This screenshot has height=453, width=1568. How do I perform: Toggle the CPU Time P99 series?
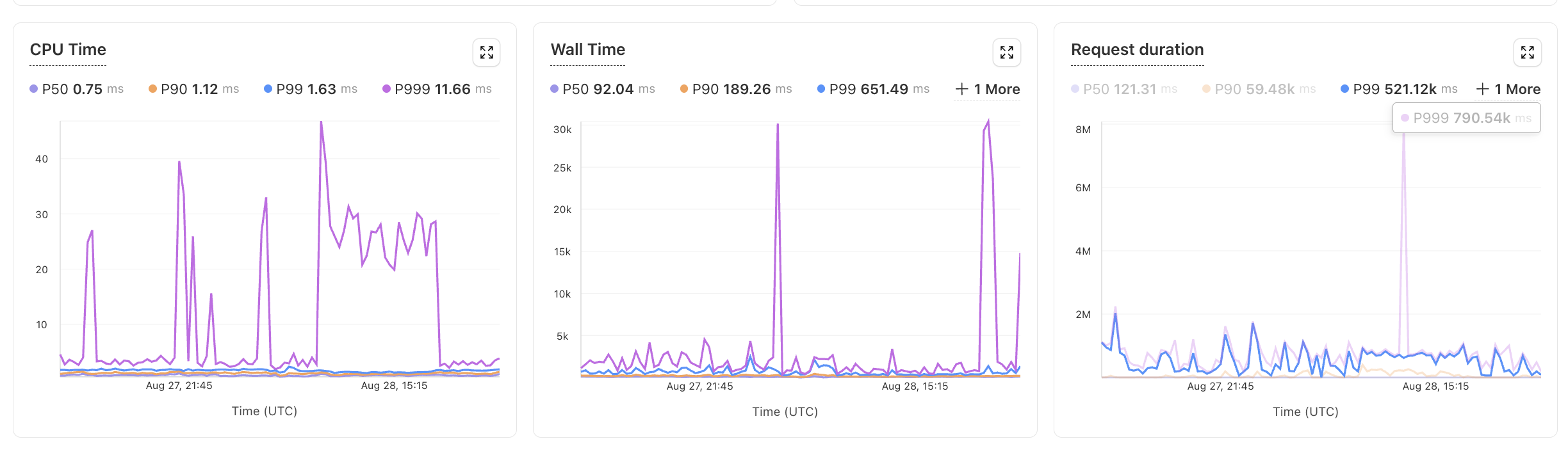[x=310, y=89]
